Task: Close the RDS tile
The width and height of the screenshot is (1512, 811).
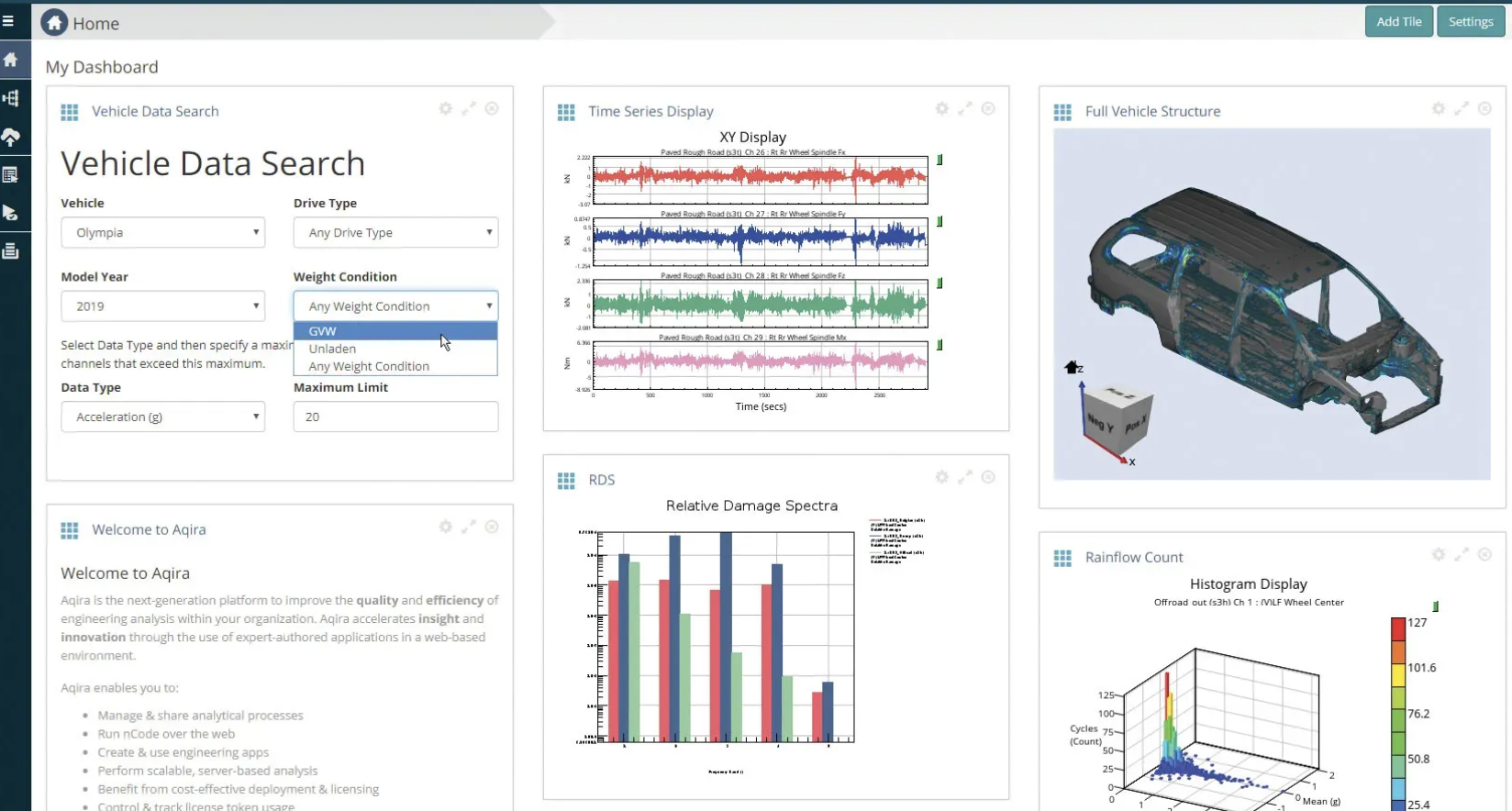Action: coord(988,477)
